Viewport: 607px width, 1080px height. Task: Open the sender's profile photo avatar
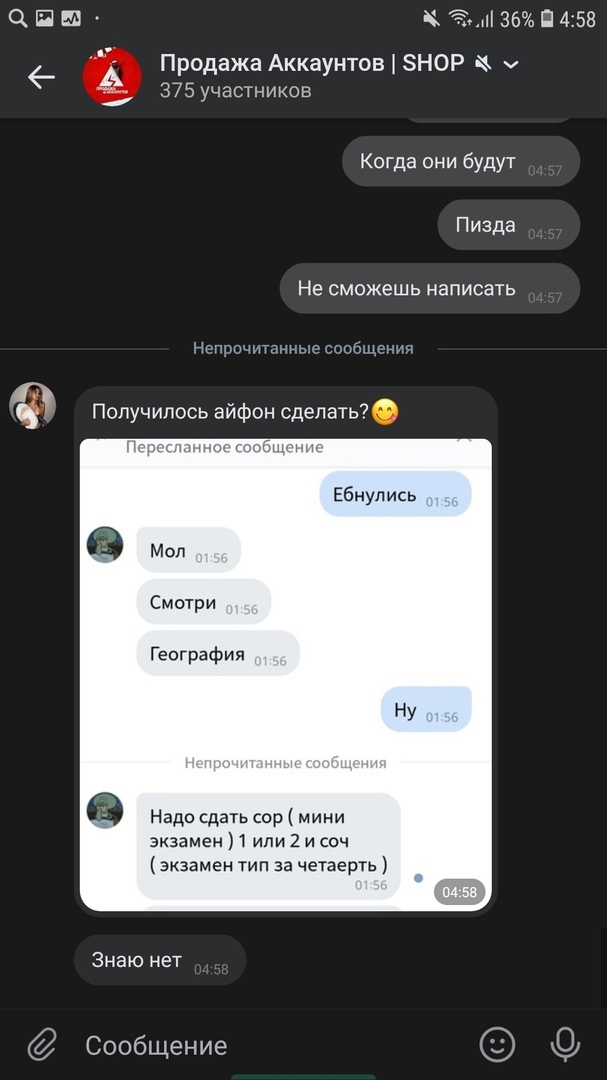click(32, 406)
